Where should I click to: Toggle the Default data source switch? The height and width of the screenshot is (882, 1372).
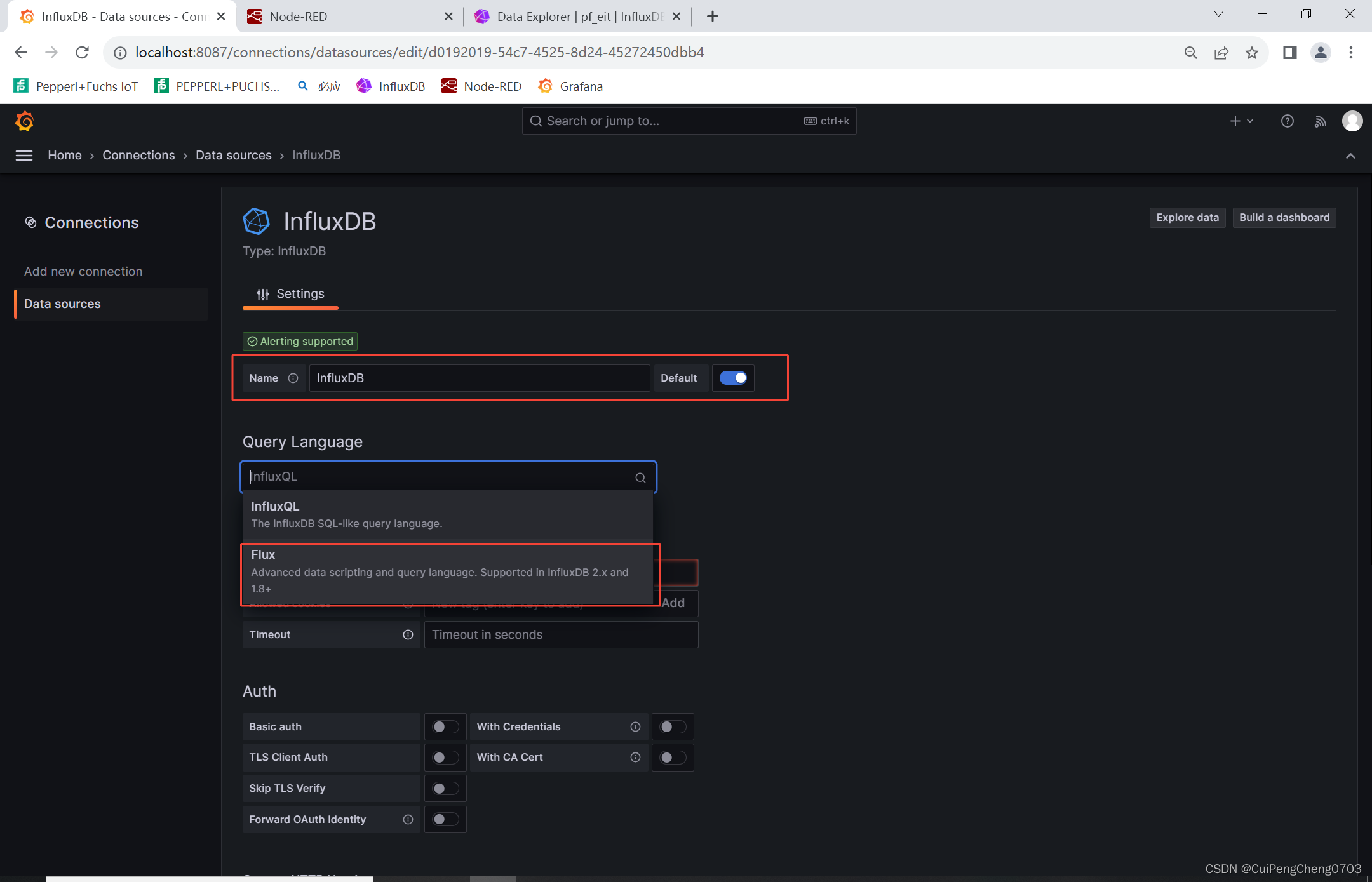click(733, 378)
